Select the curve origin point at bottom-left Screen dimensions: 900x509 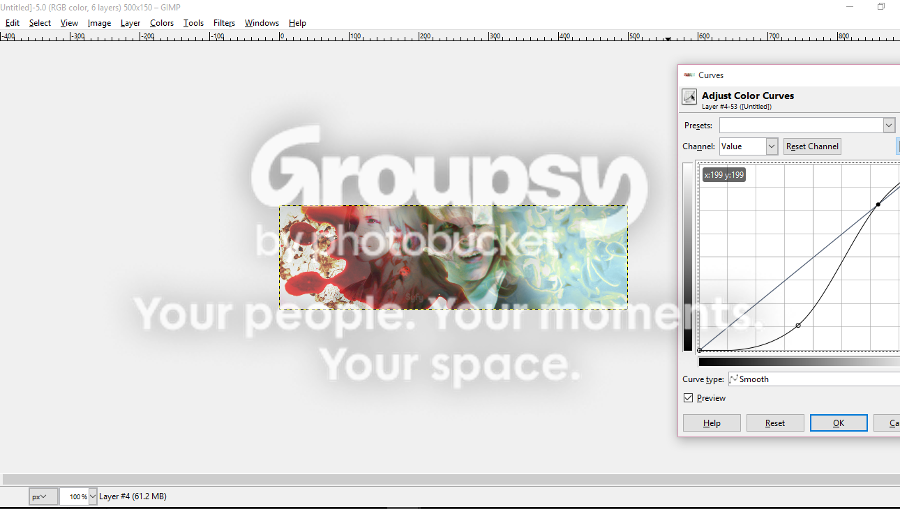699,350
